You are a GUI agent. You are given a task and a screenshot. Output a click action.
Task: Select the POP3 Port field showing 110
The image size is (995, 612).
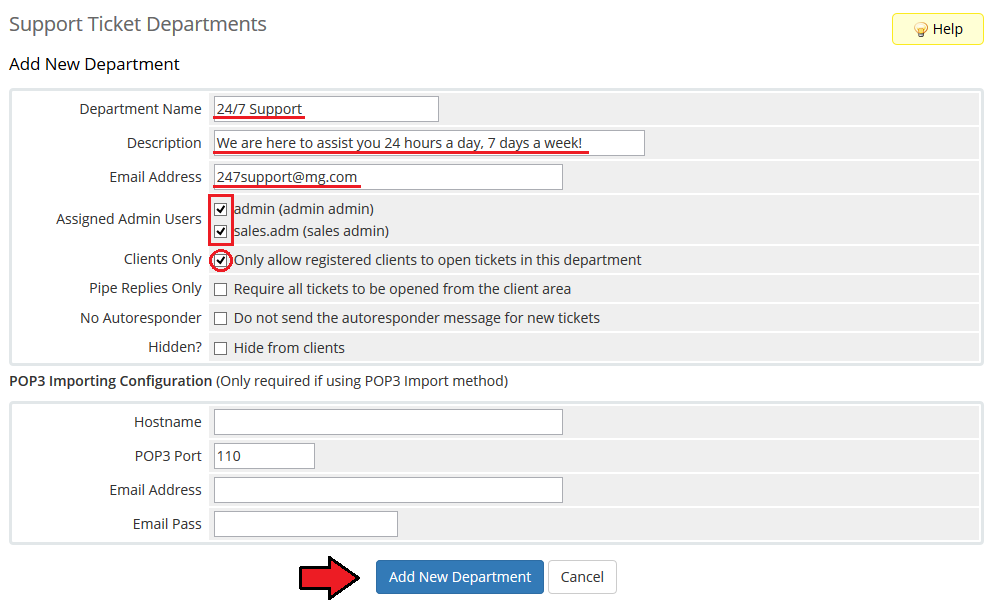pos(264,456)
